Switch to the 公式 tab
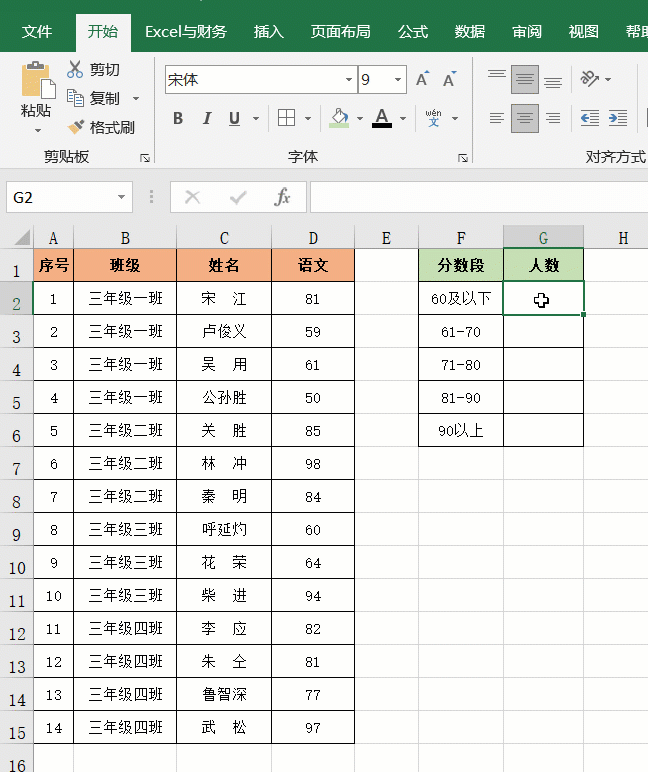Image resolution: width=648 pixels, height=772 pixels. (x=413, y=32)
